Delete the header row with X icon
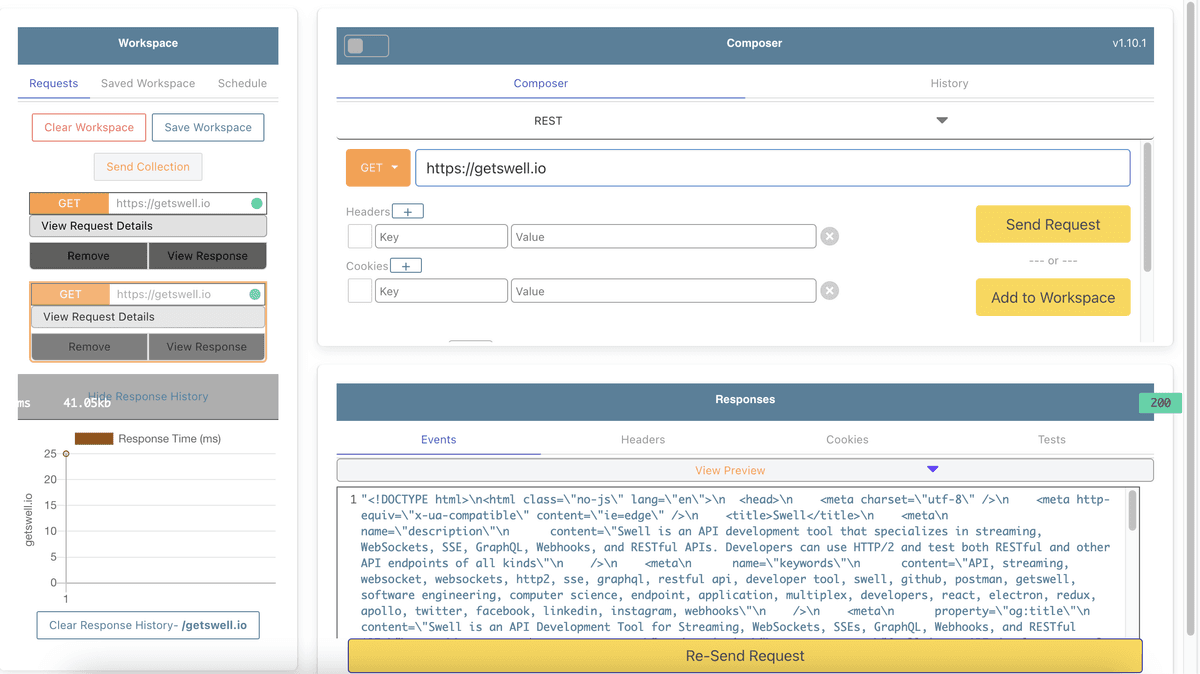The image size is (1200, 674). pyautogui.click(x=829, y=237)
